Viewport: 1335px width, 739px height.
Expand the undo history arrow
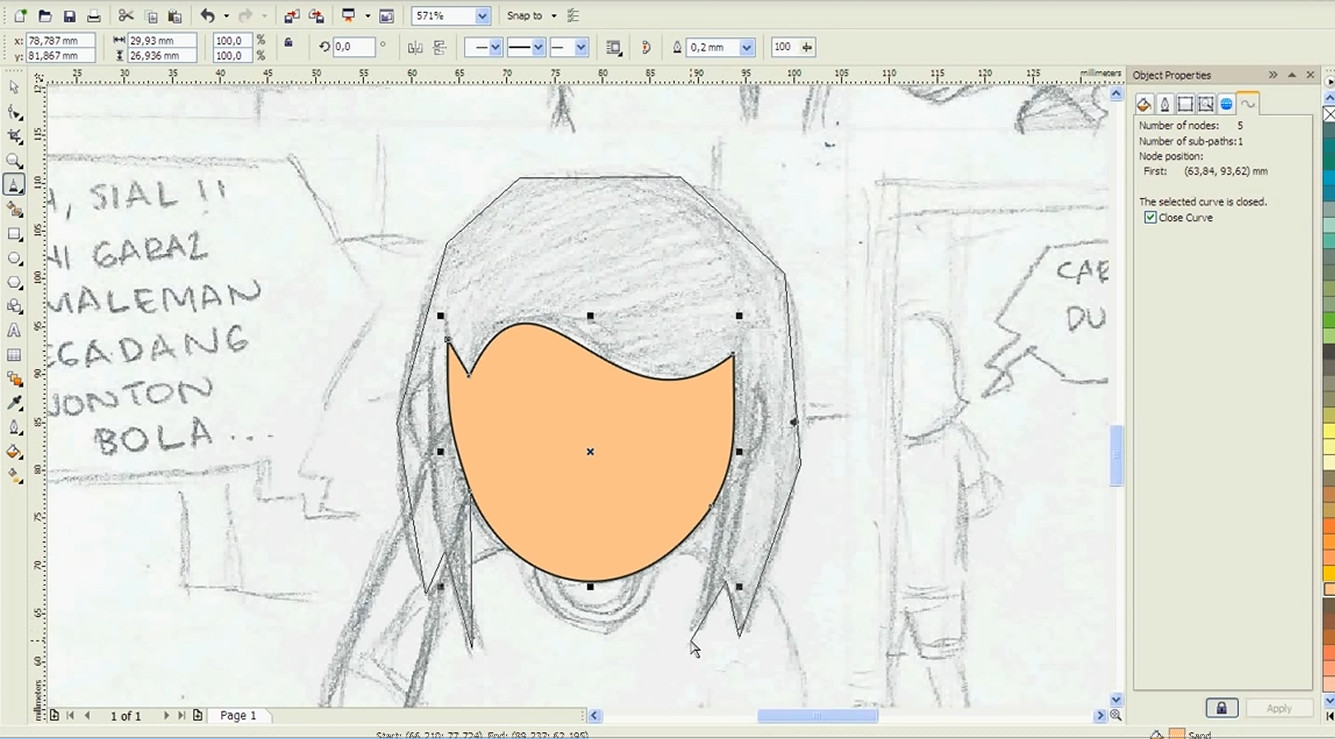click(226, 16)
